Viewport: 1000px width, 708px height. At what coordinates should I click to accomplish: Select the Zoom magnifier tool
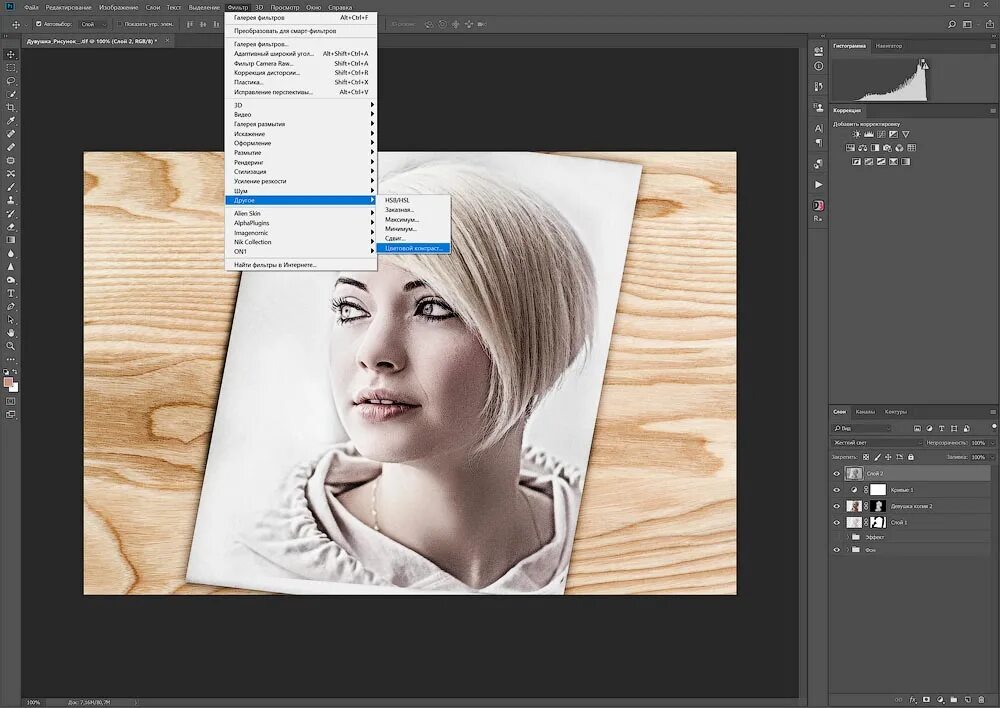(x=11, y=345)
